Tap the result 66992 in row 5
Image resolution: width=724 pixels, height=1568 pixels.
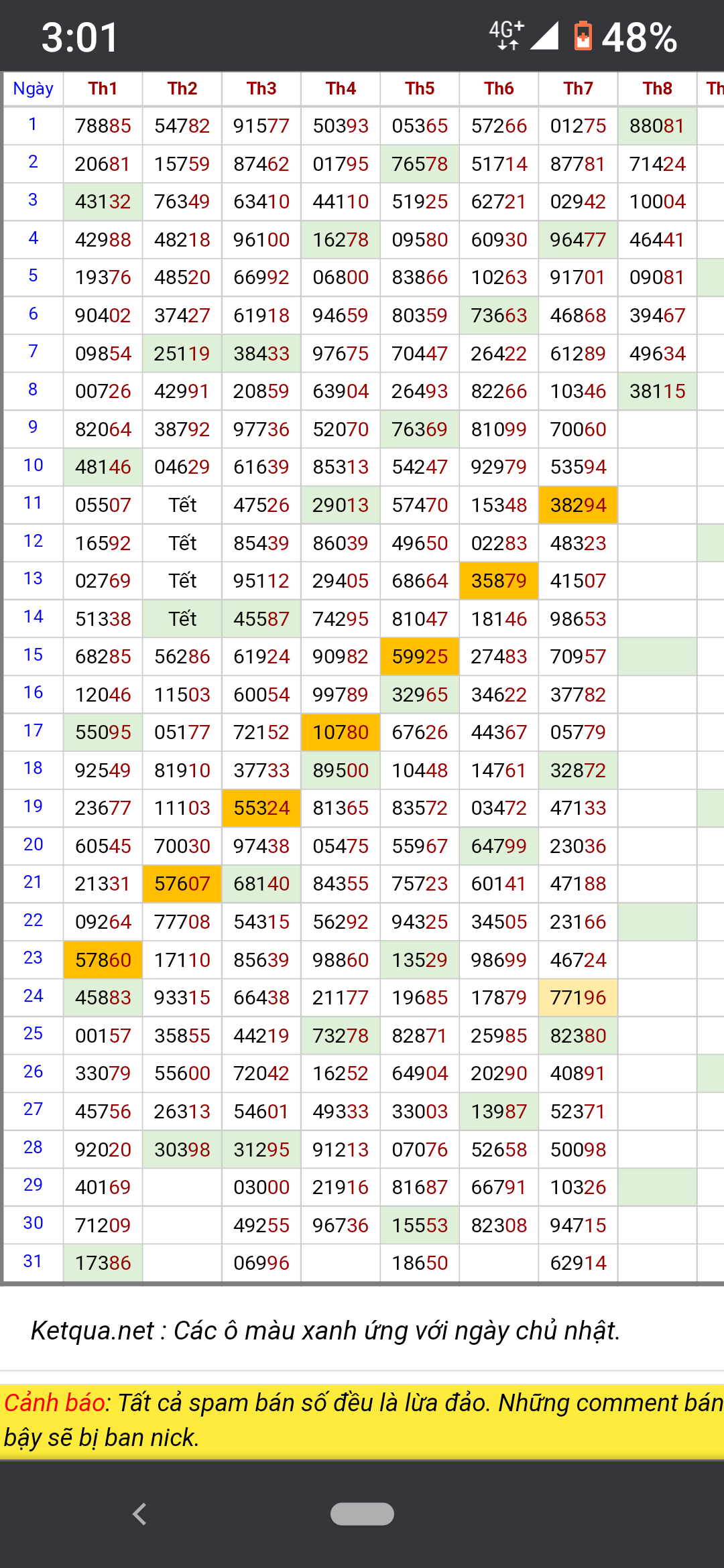click(x=261, y=277)
